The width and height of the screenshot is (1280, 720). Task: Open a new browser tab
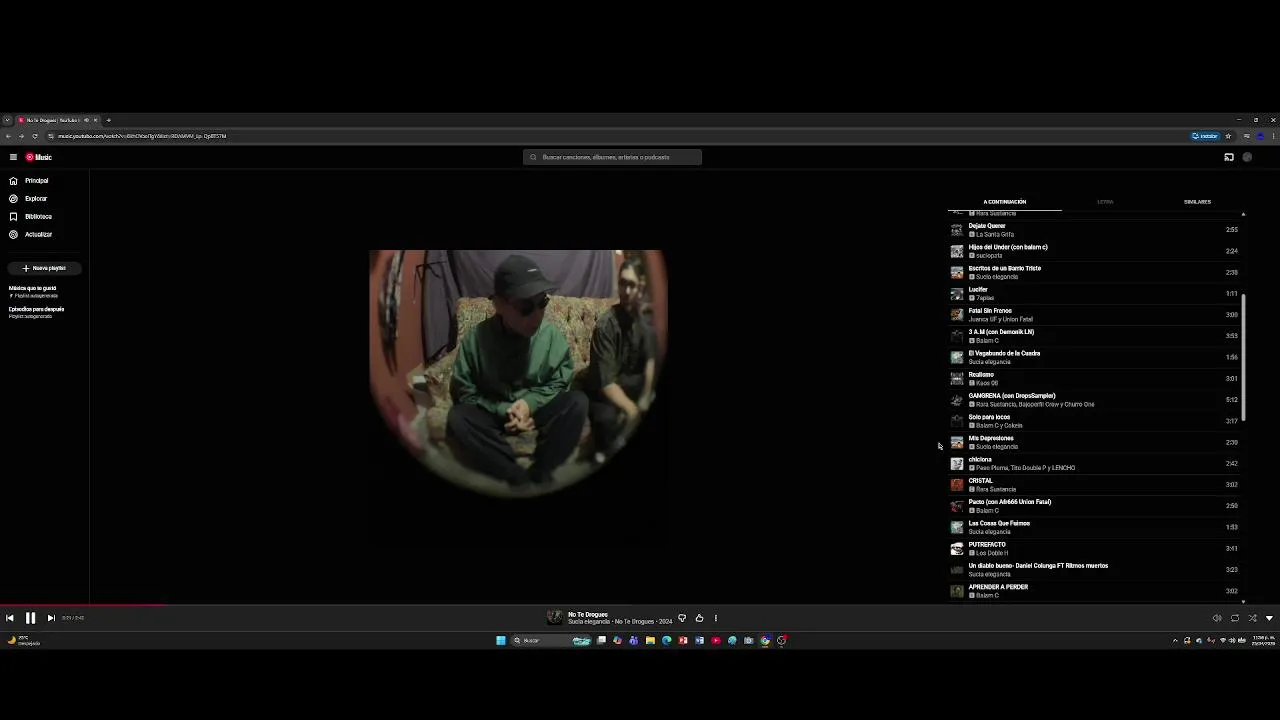pos(109,120)
